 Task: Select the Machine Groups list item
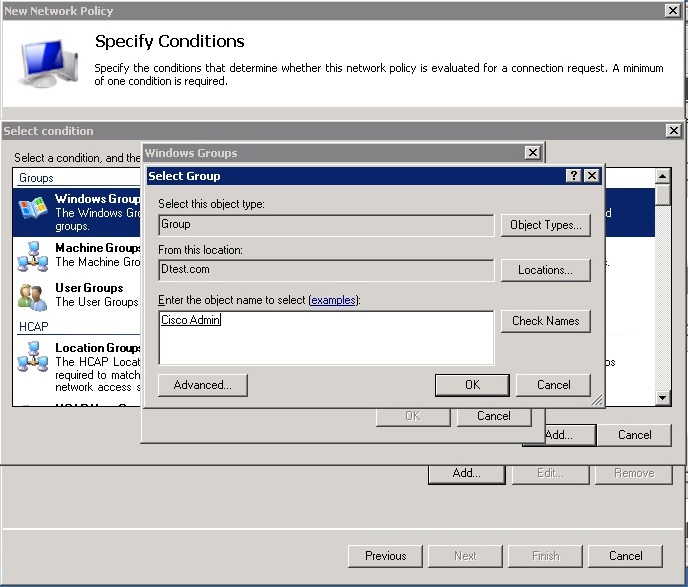97,248
